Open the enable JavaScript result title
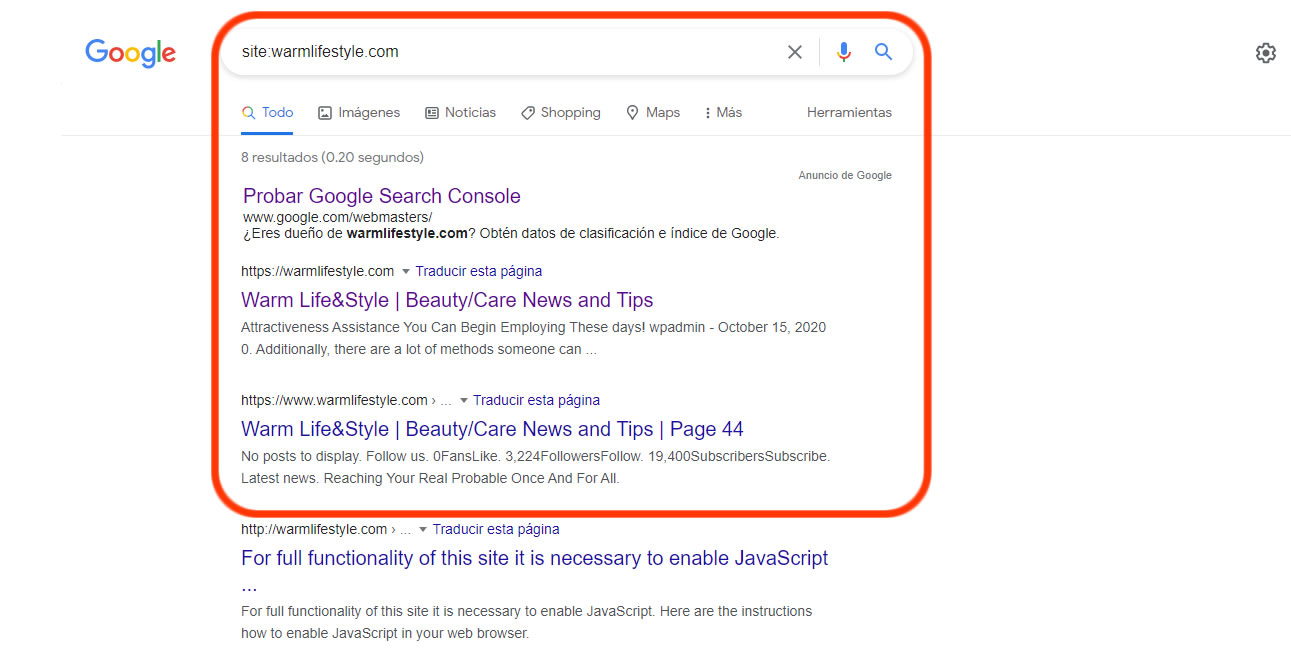This screenshot has height=658, width=1291. 535,570
